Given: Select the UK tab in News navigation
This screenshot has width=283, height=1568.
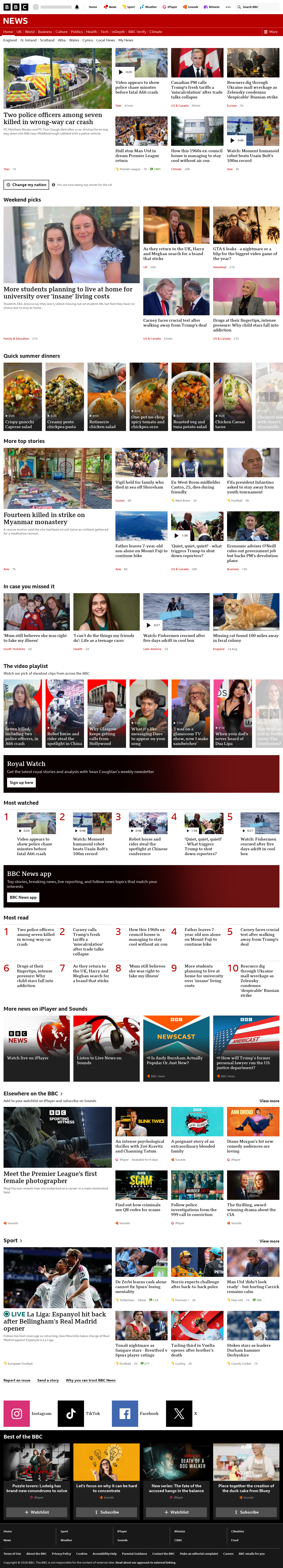Looking at the screenshot, I should pyautogui.click(x=19, y=32).
